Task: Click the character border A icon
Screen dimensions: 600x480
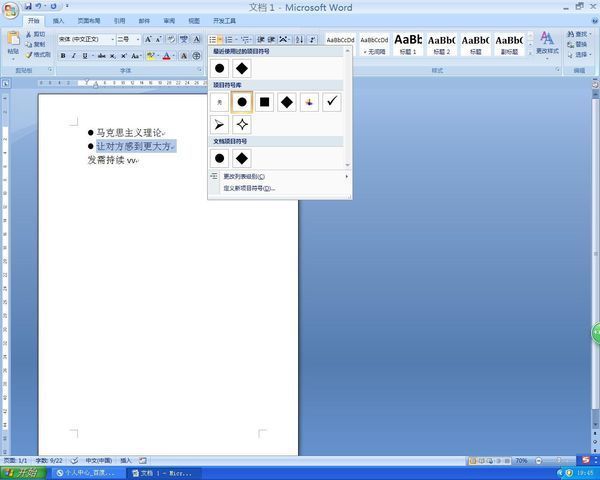Action: click(196, 39)
